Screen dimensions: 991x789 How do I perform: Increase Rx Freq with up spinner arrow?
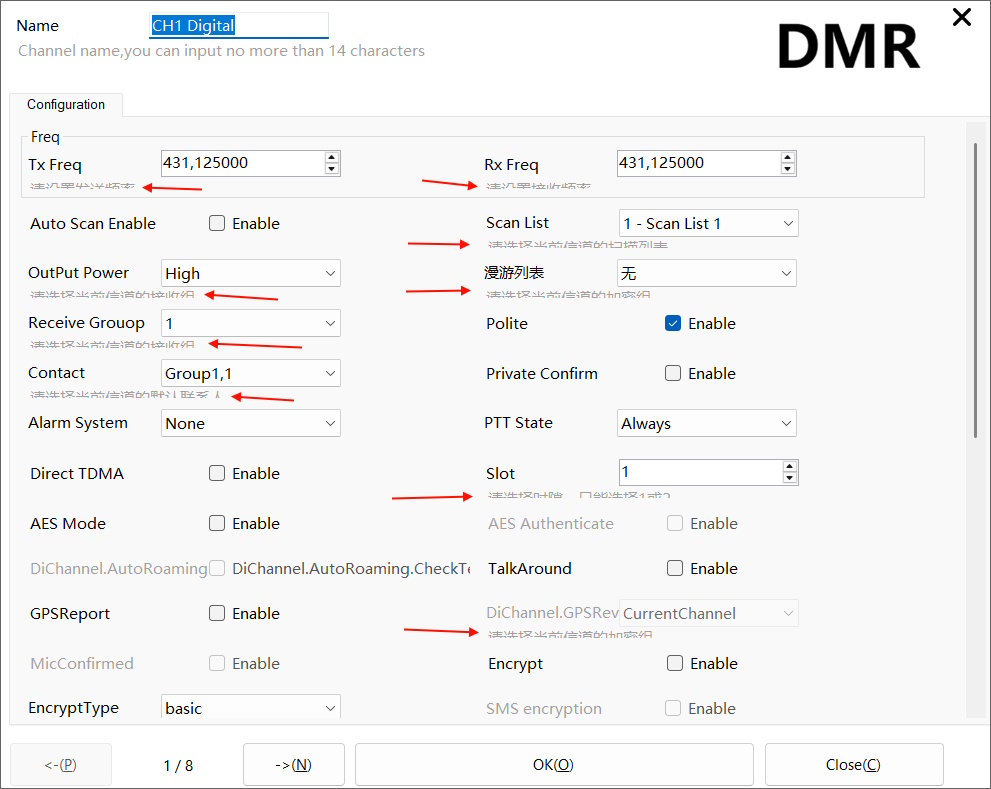788,157
